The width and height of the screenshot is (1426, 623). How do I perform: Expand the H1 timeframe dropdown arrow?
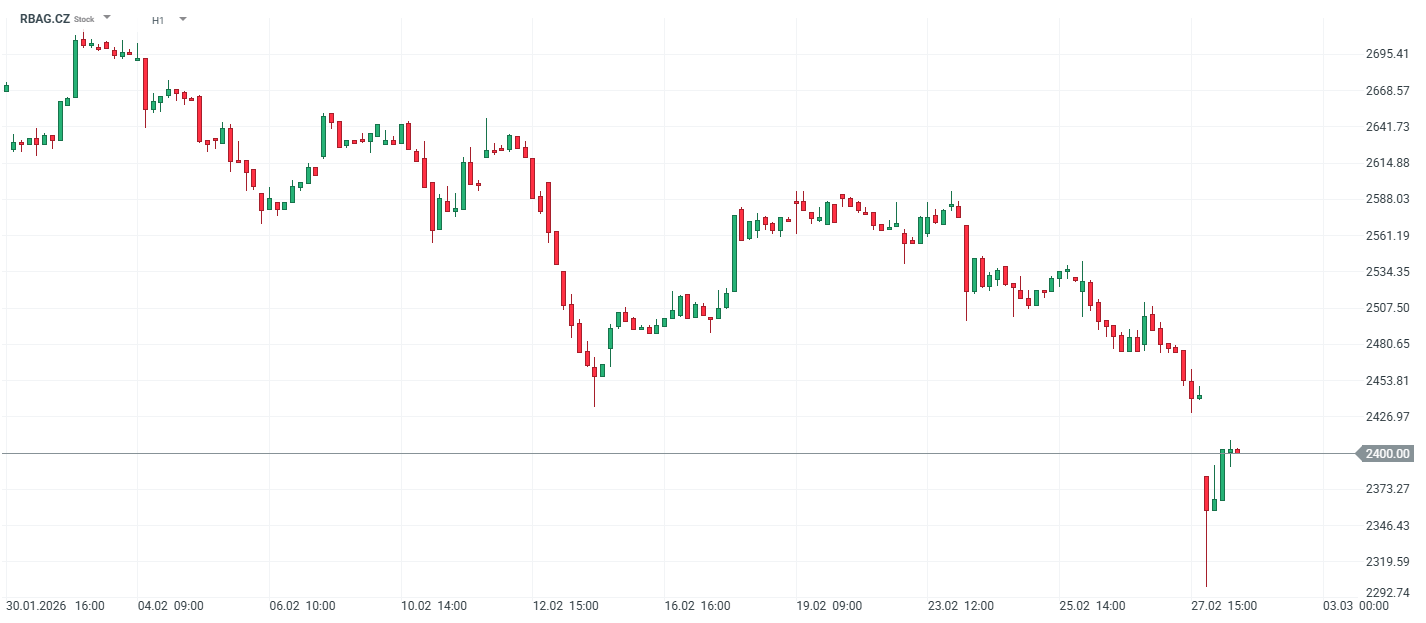point(183,19)
